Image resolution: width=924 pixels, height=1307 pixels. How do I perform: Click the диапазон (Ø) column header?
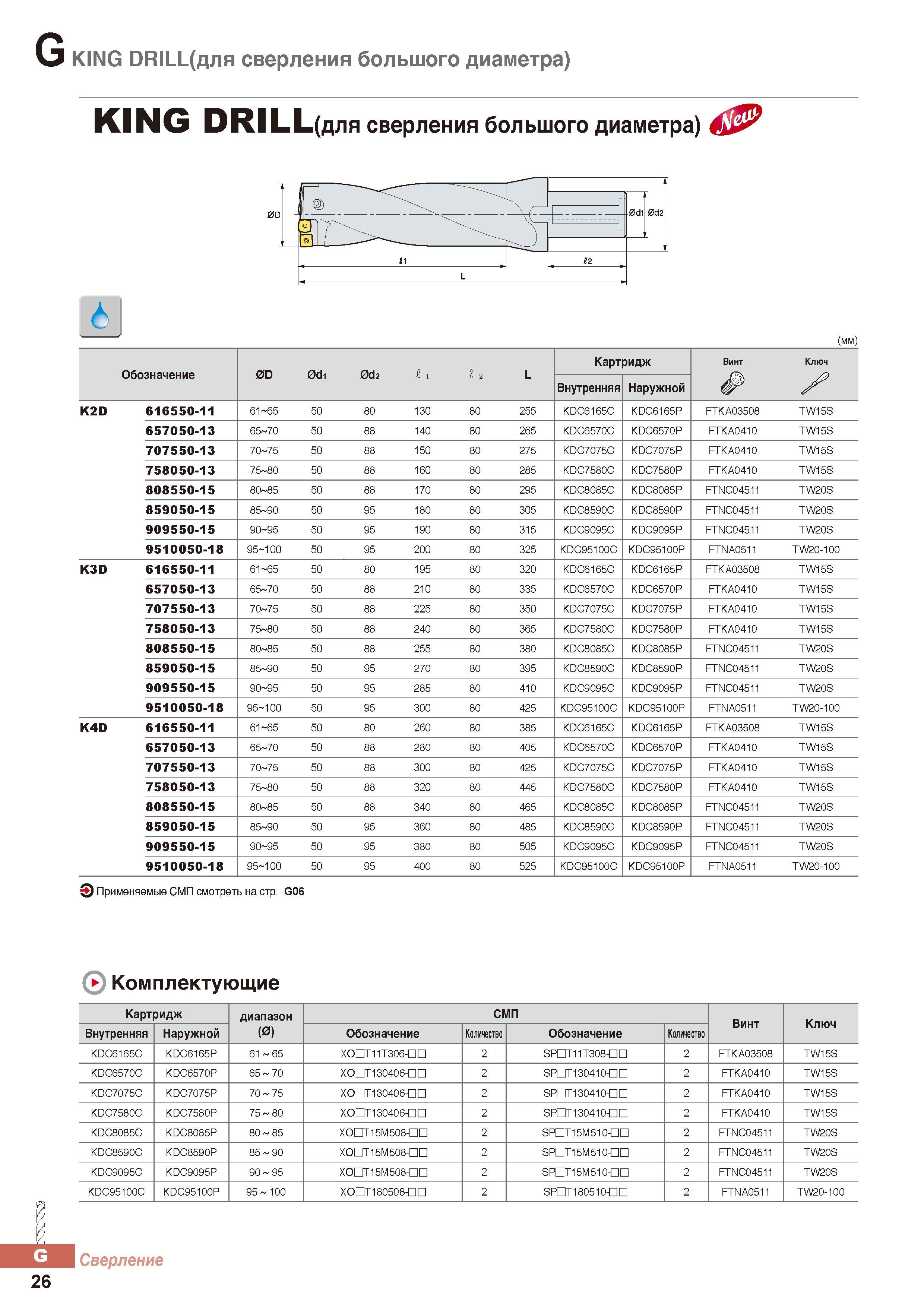pyautogui.click(x=266, y=1023)
